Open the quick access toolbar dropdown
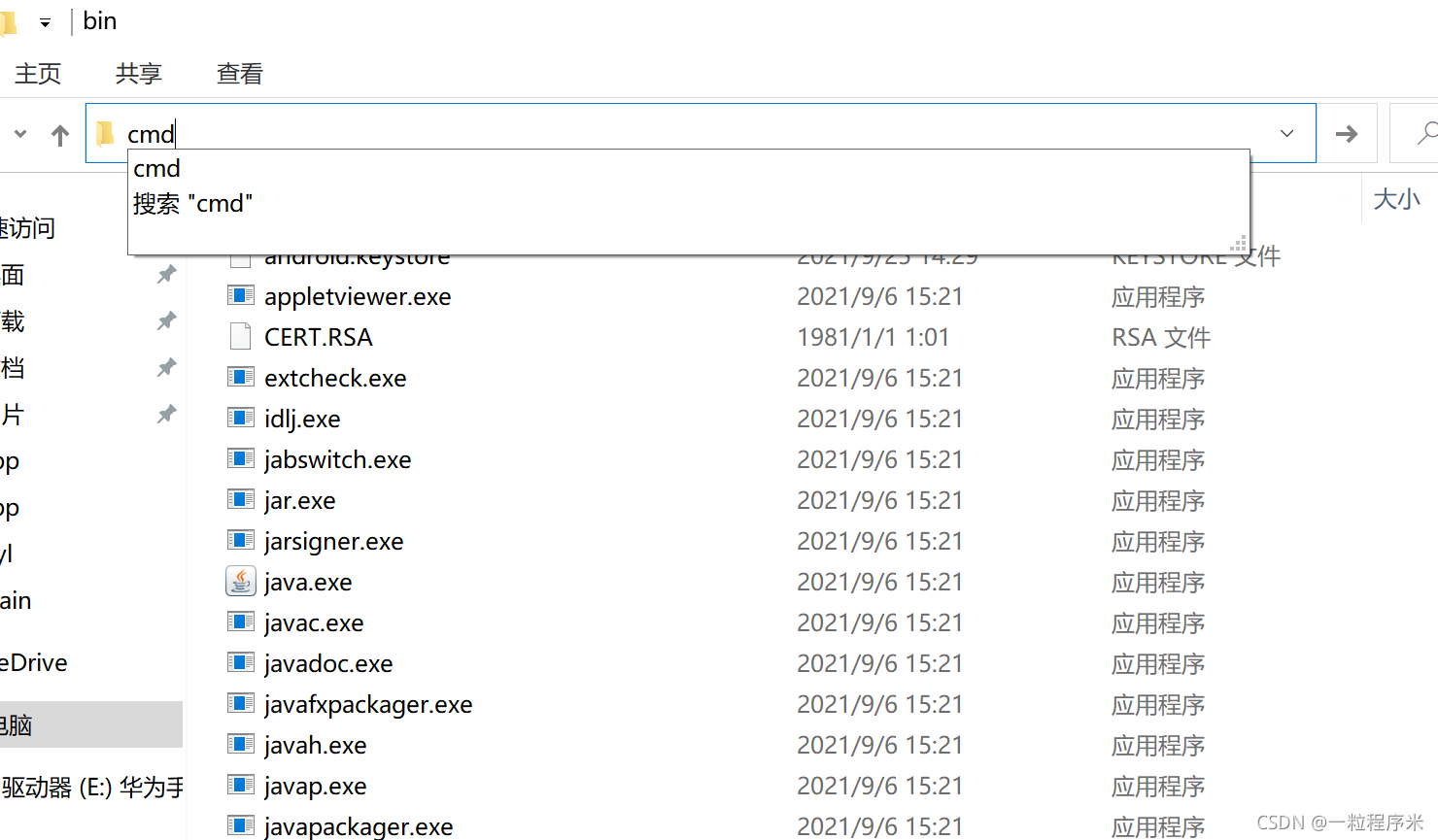1438x840 pixels. pyautogui.click(x=45, y=22)
